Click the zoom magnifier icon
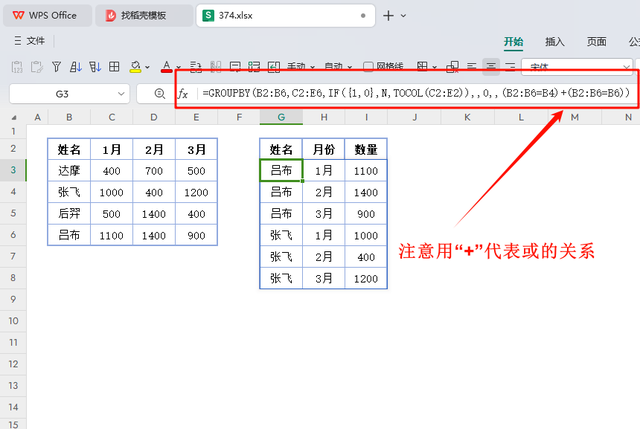Screen dimensions: 640x429 pyautogui.click(x=160, y=94)
